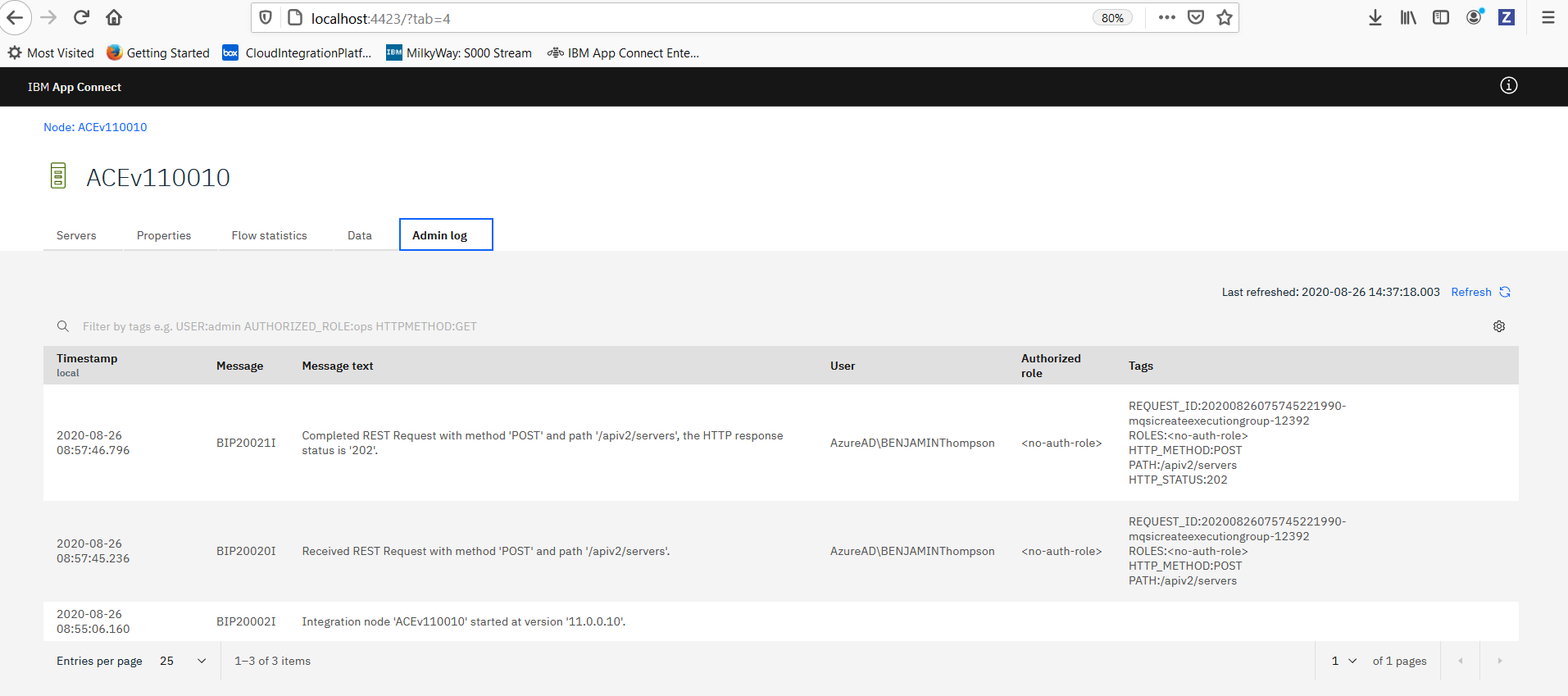Click the Pocket save icon
The height and width of the screenshot is (696, 1568).
1196,17
